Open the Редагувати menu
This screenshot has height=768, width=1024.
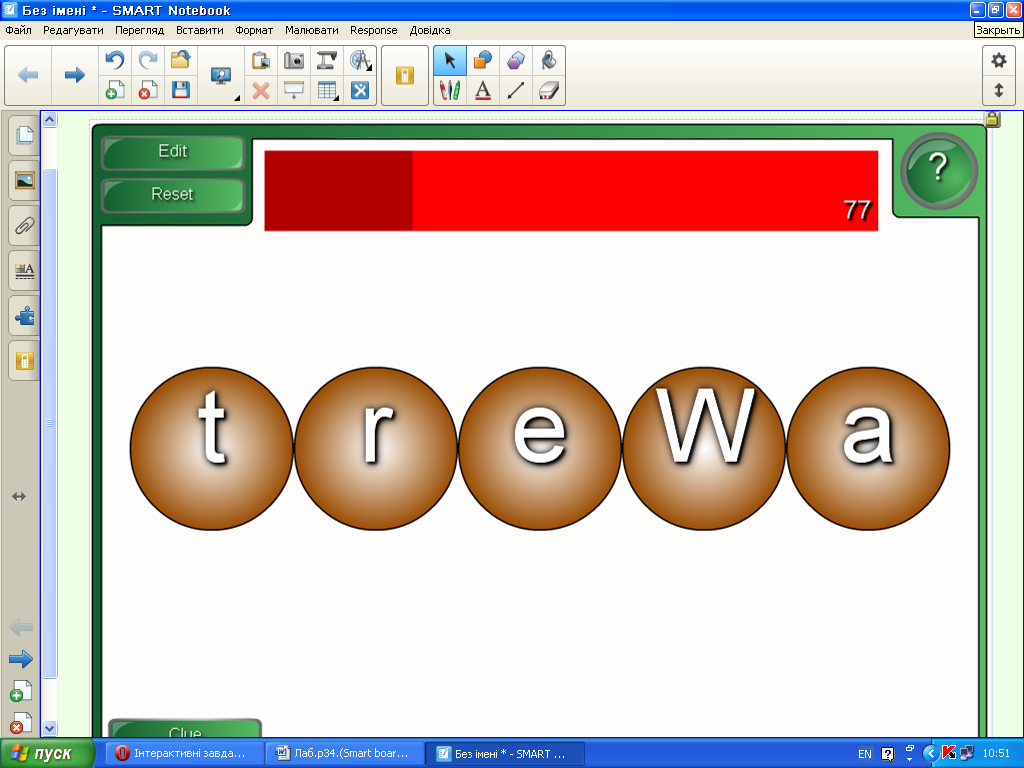click(x=73, y=30)
